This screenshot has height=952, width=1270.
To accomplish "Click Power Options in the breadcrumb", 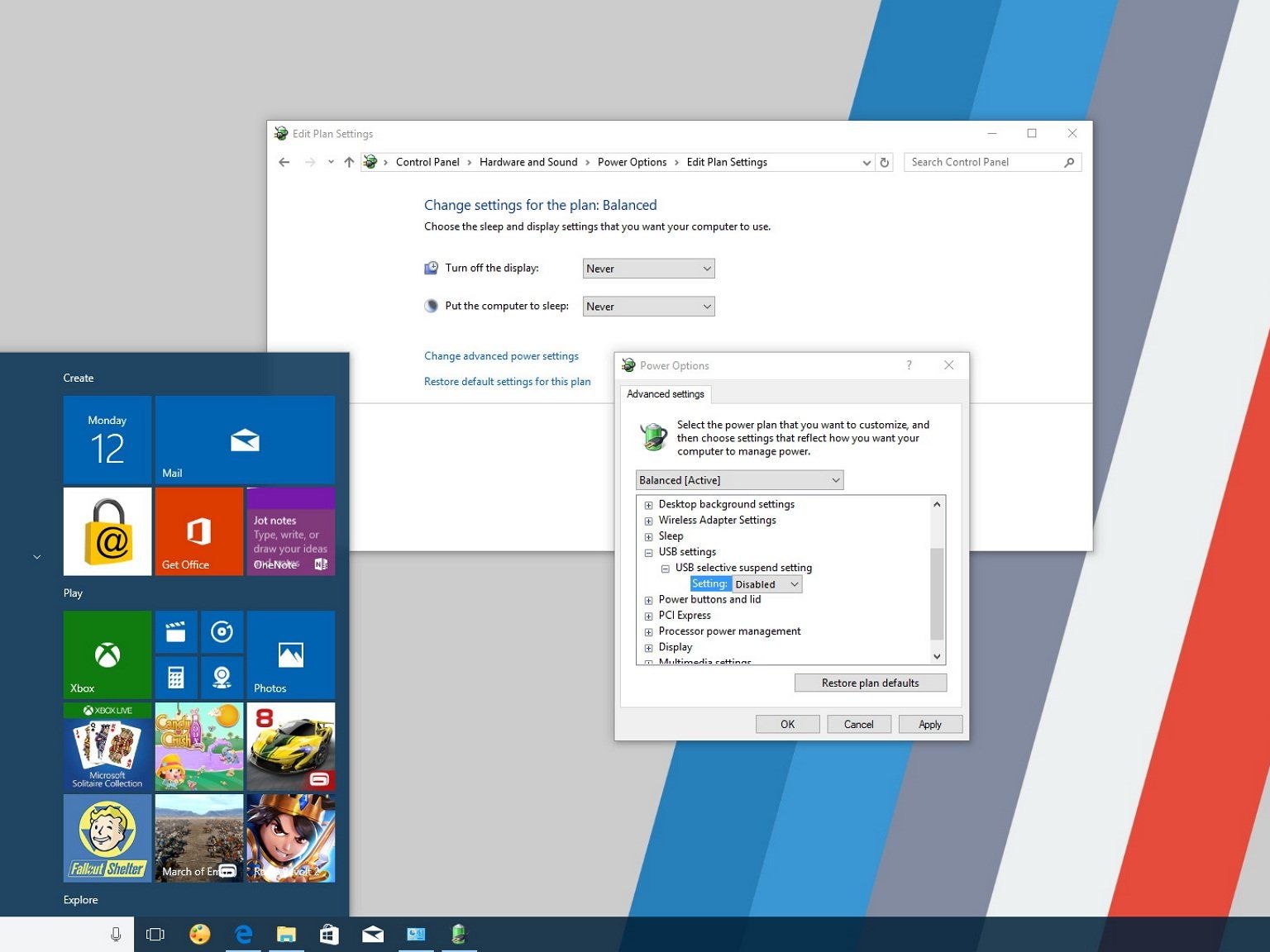I will 632,163.
